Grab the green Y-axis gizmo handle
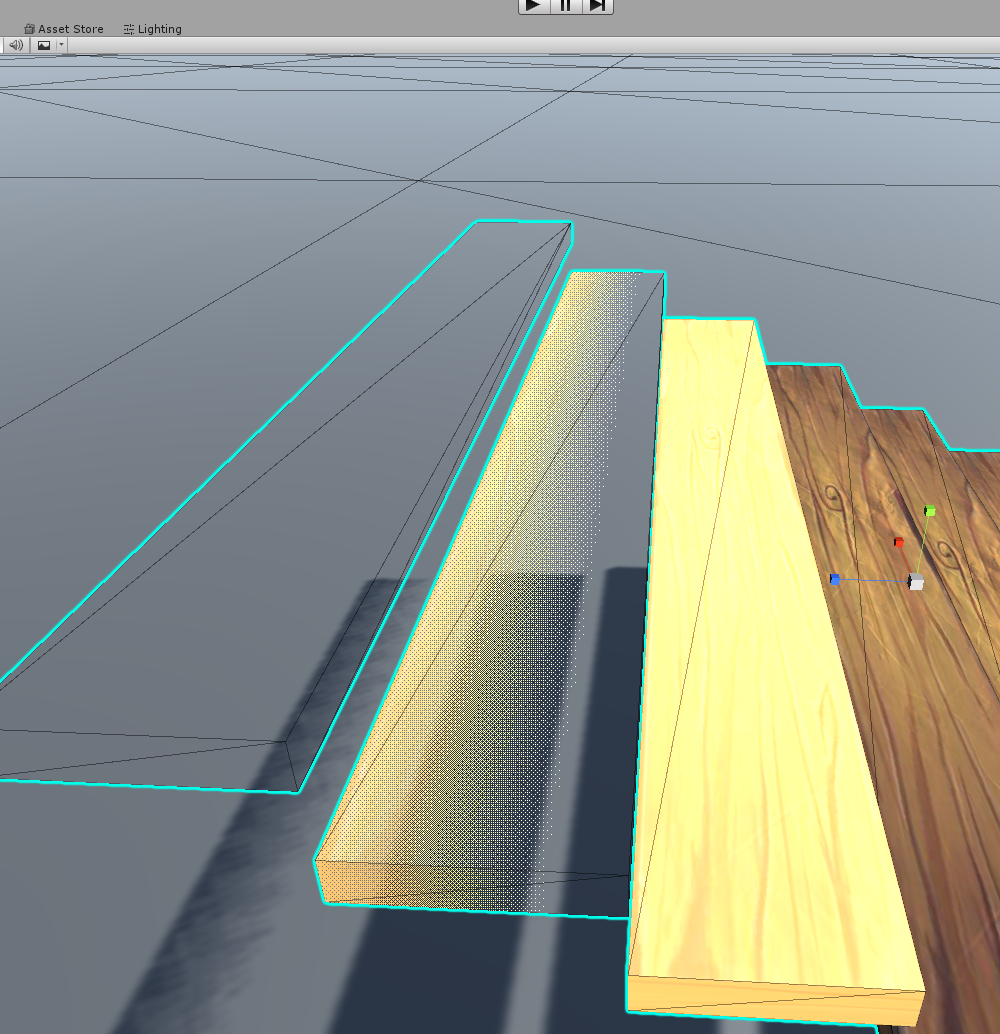1000x1034 pixels. tap(930, 511)
